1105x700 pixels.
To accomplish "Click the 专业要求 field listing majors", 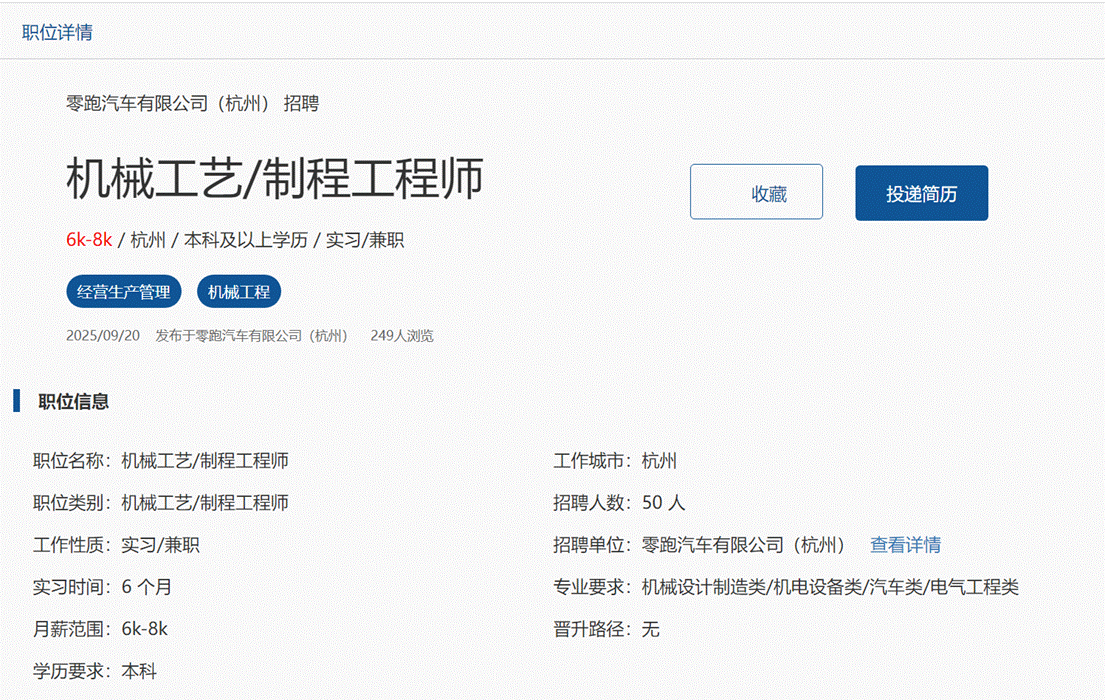I will (829, 587).
